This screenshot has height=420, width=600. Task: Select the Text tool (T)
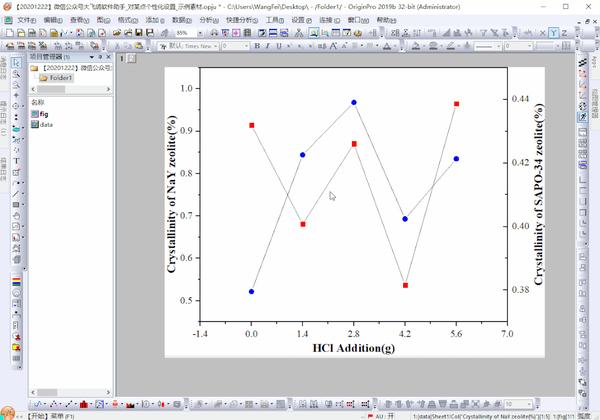pos(16,161)
